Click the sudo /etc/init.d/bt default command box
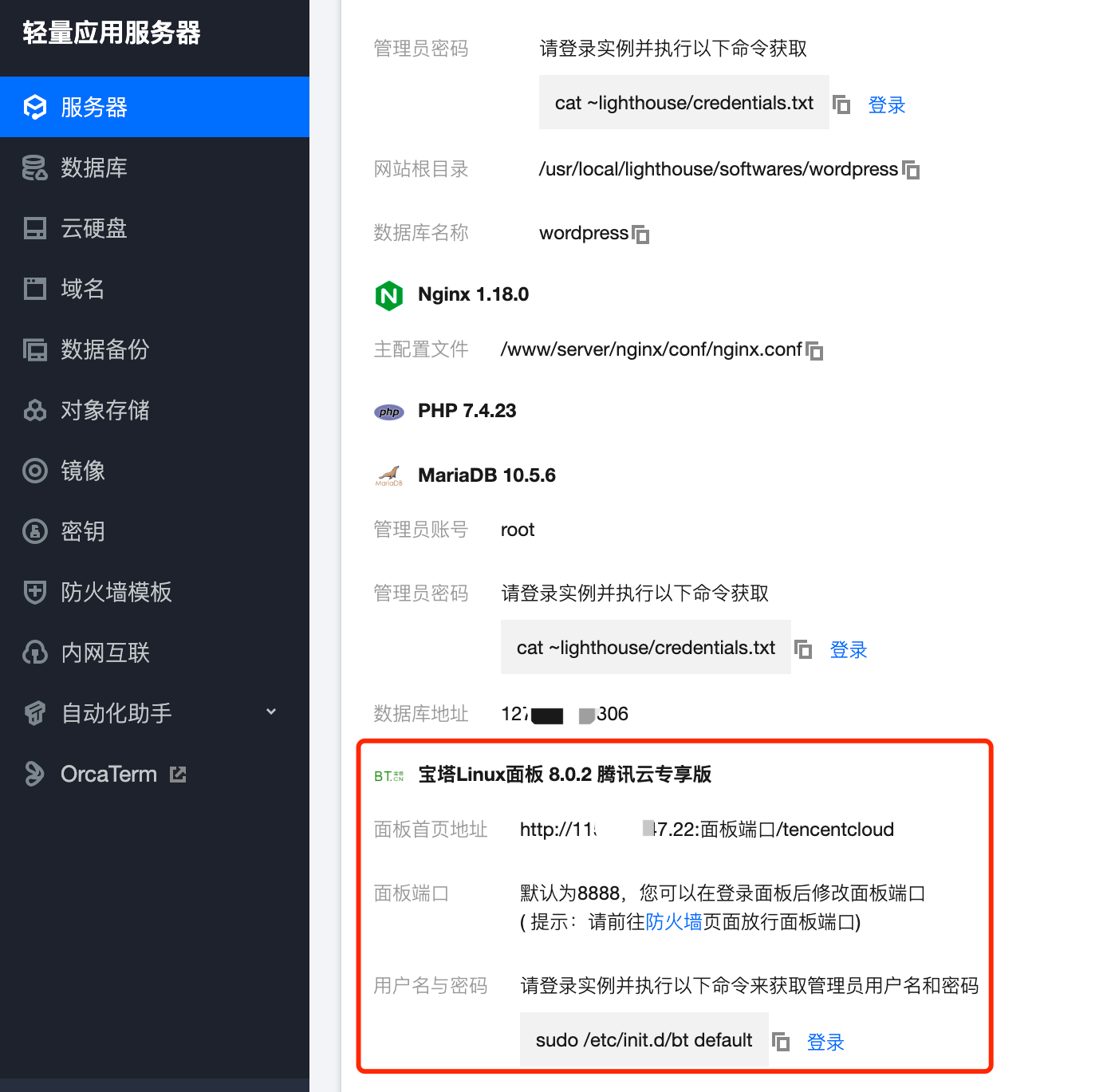1107x1092 pixels. pyautogui.click(x=644, y=1039)
